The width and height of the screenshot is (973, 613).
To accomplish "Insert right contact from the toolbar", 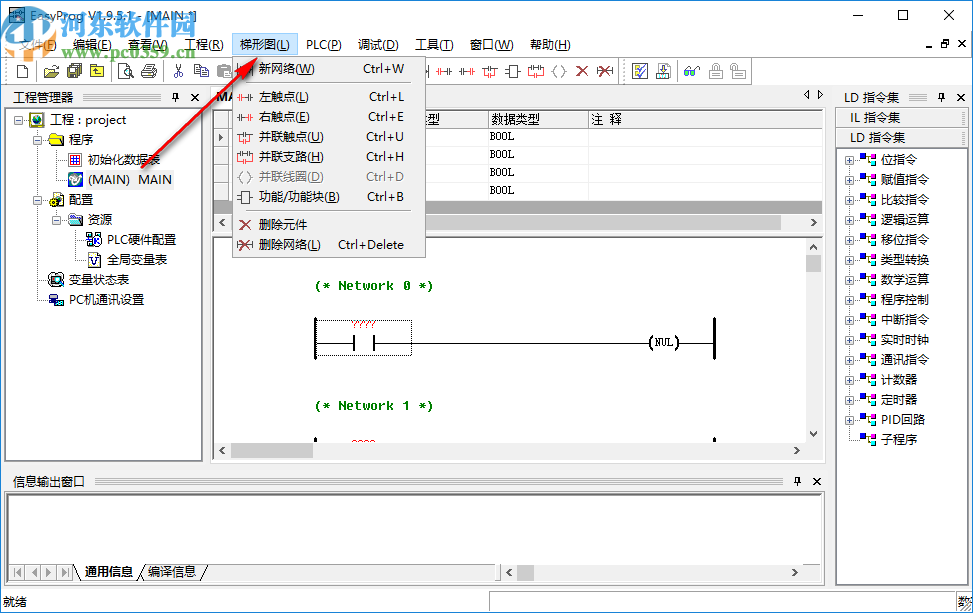I will click(x=467, y=71).
